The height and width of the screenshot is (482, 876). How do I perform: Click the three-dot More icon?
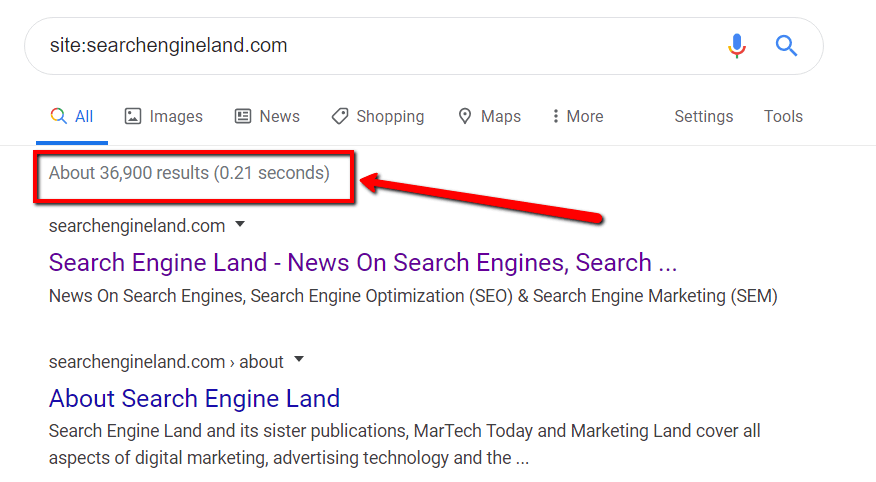point(555,116)
